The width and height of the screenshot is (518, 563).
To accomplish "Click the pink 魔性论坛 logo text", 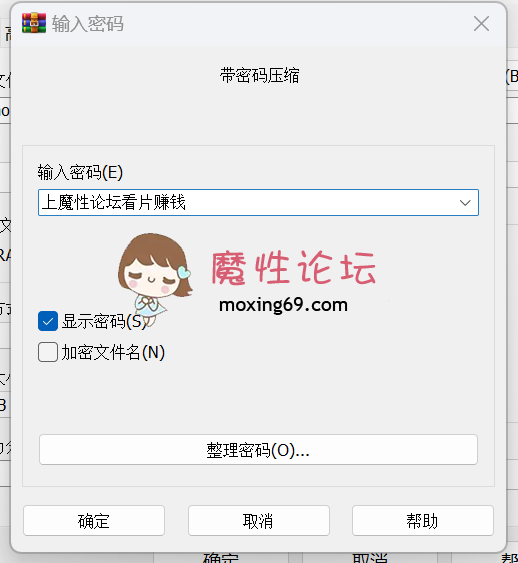I will tap(293, 268).
